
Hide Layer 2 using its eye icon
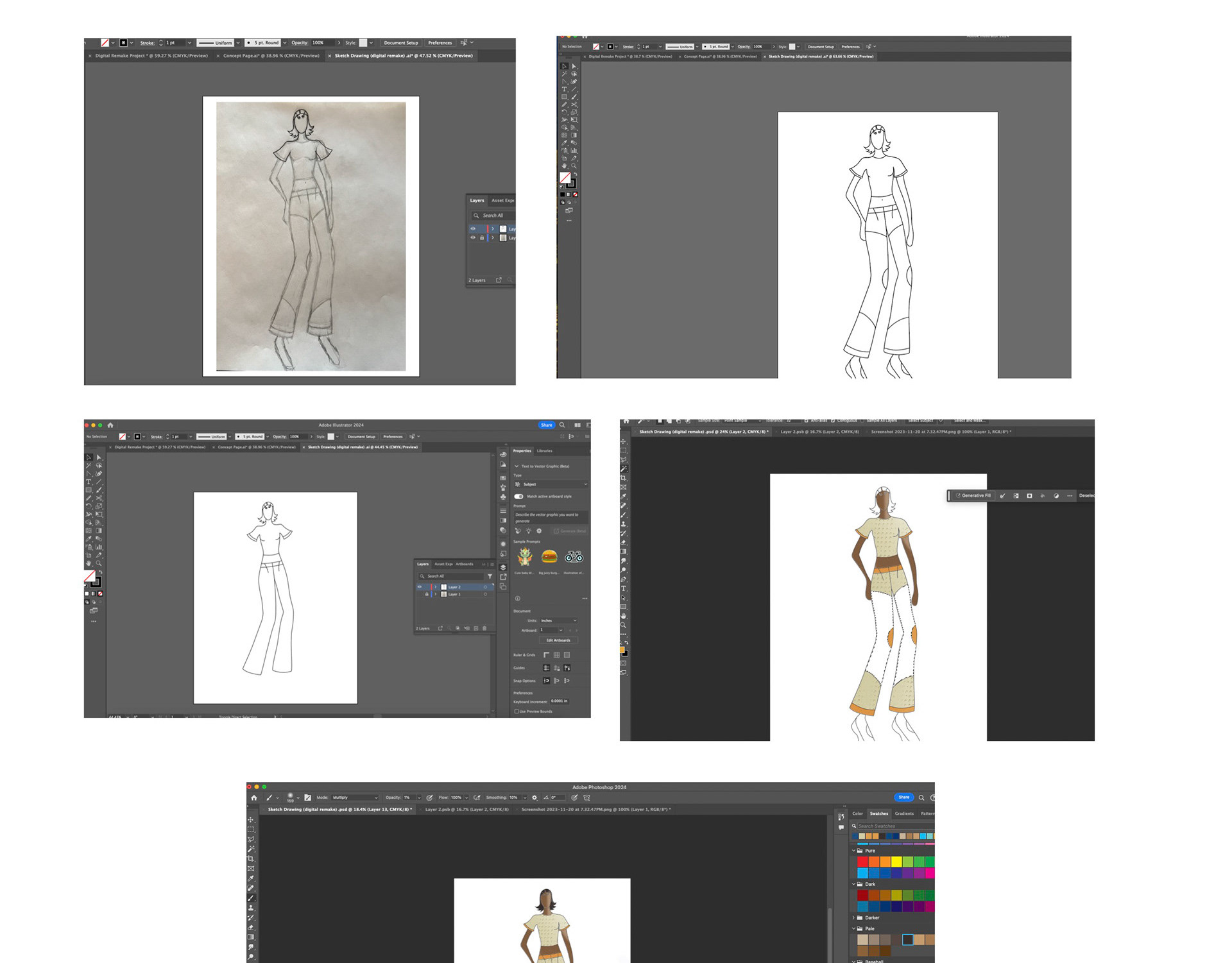point(420,586)
